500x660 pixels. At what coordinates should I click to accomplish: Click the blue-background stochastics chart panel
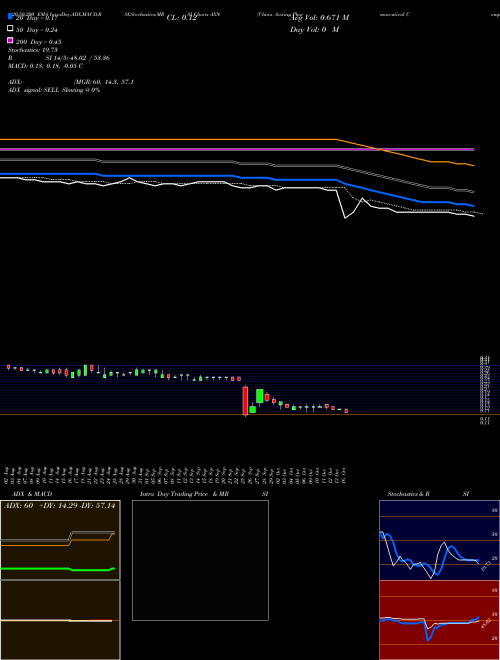pos(439,540)
